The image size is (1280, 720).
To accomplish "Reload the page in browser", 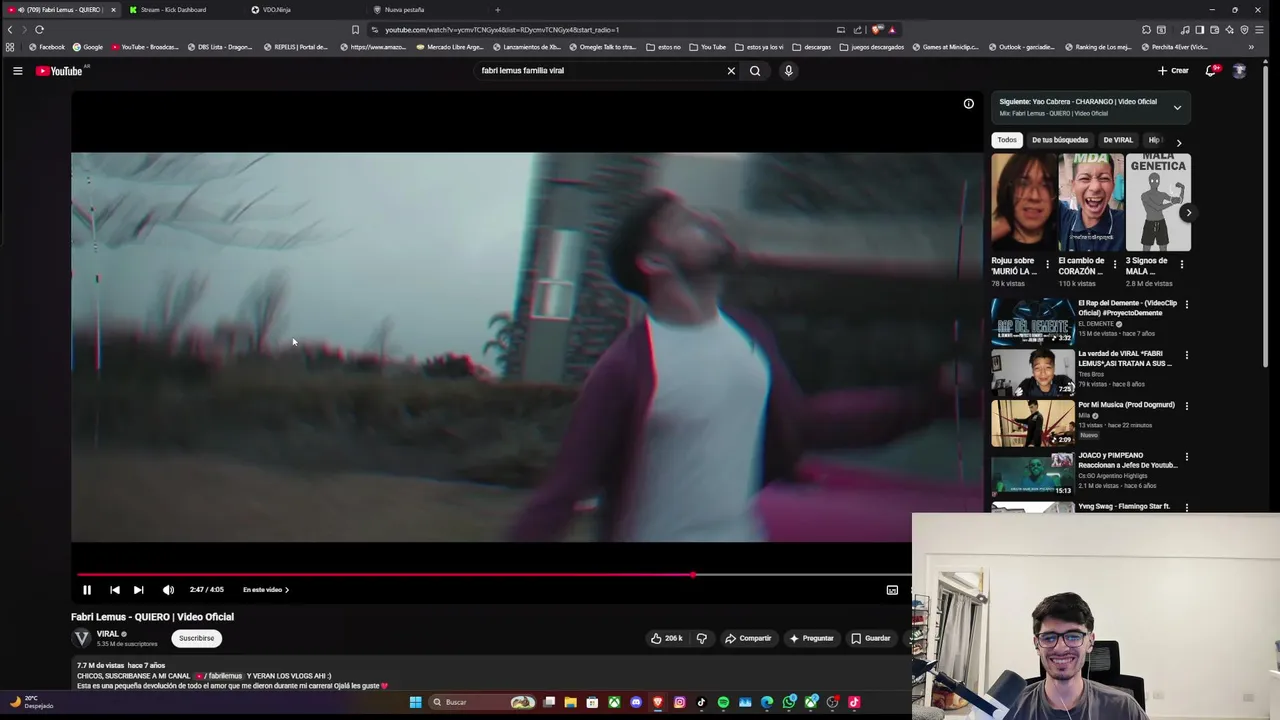I will [x=39, y=30].
